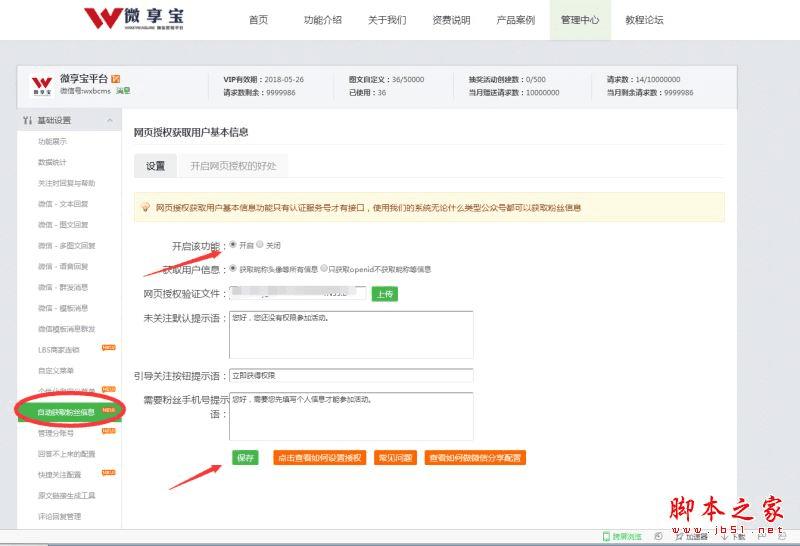Click the 微享宝平台 account avatar logo

pos(42,86)
